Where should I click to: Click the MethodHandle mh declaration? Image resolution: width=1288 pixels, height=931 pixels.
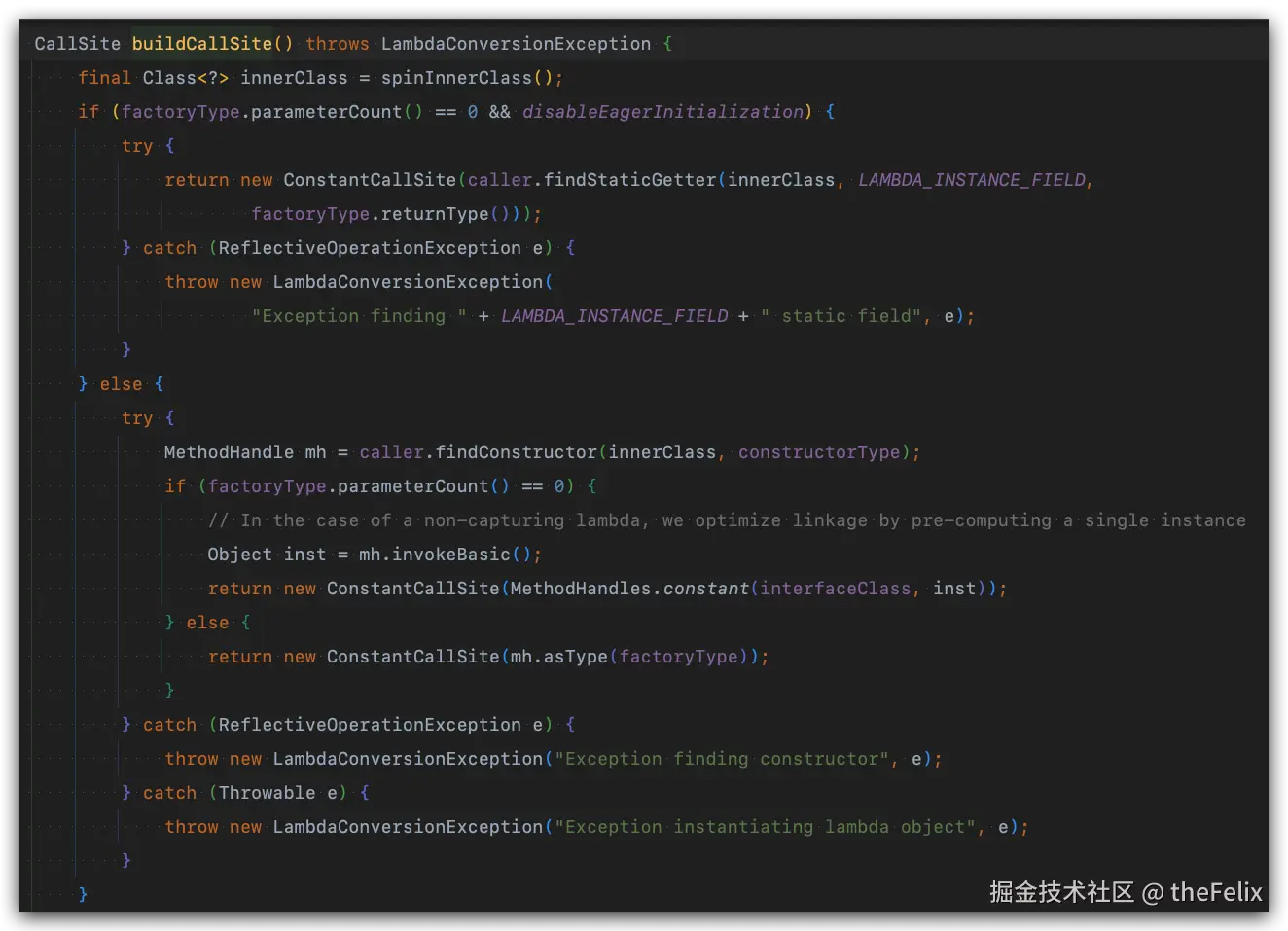pyautogui.click(x=245, y=452)
